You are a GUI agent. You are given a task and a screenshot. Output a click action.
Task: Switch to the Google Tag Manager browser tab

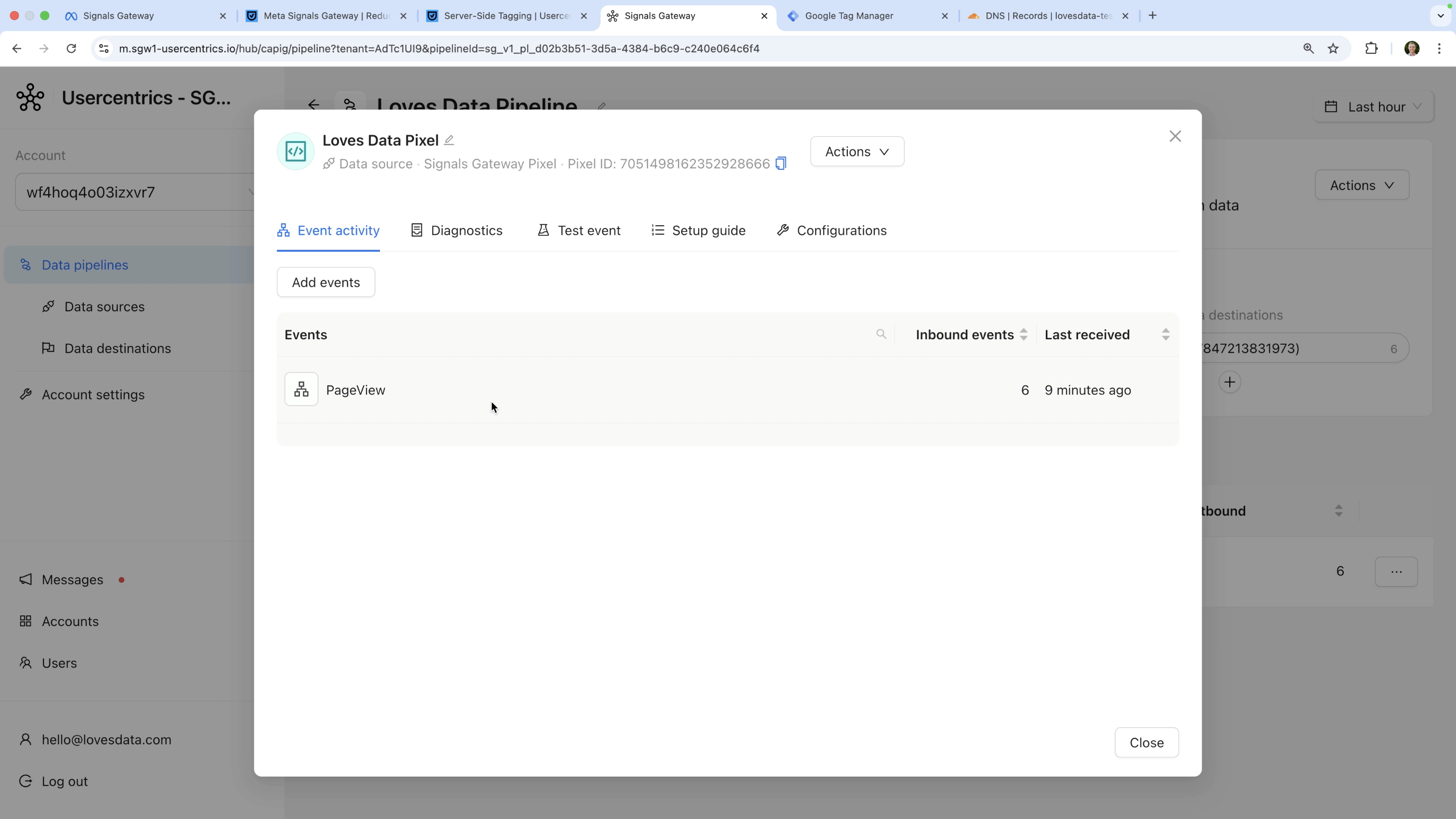[868, 16]
